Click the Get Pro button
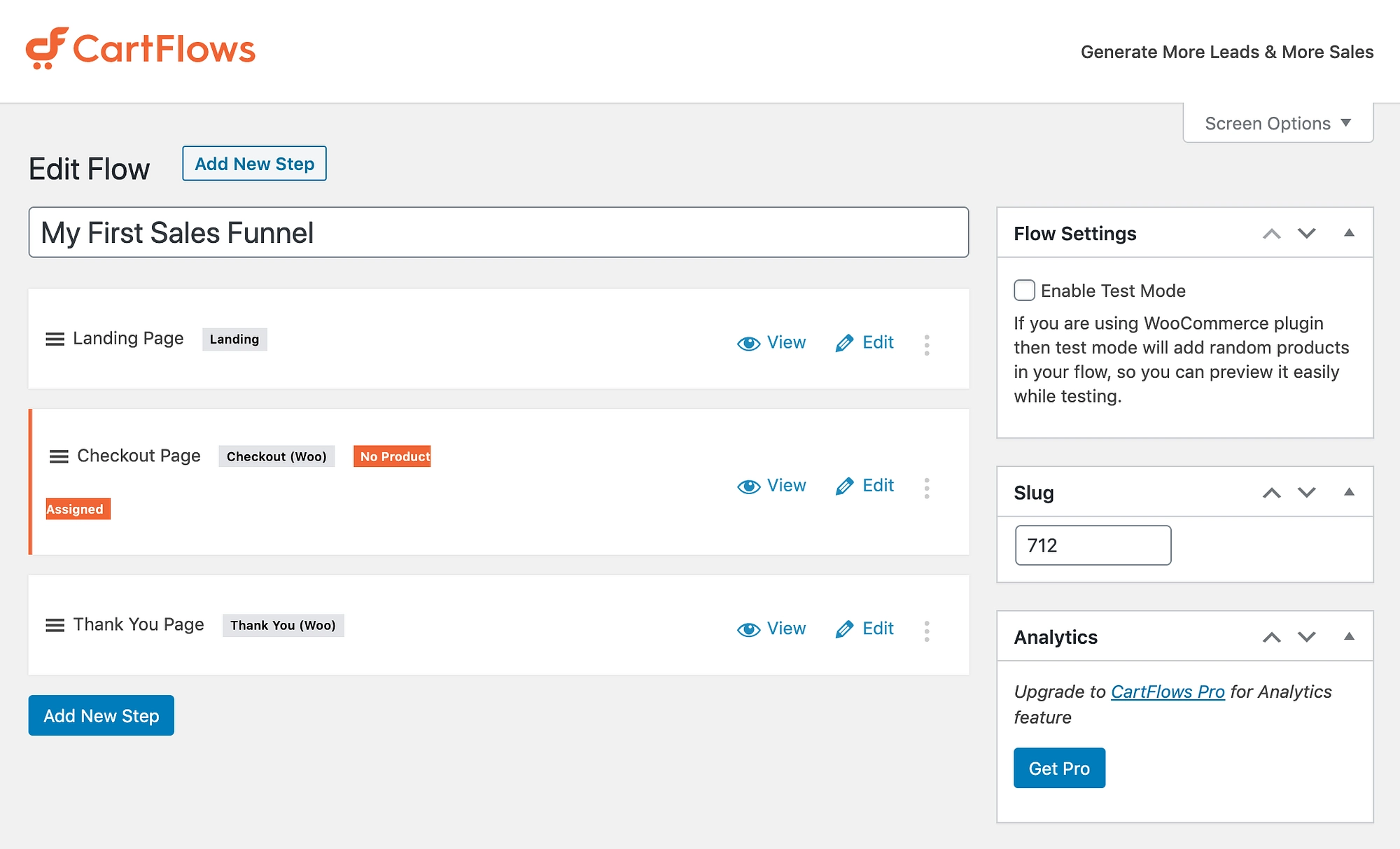The height and width of the screenshot is (849, 1400). click(1059, 768)
